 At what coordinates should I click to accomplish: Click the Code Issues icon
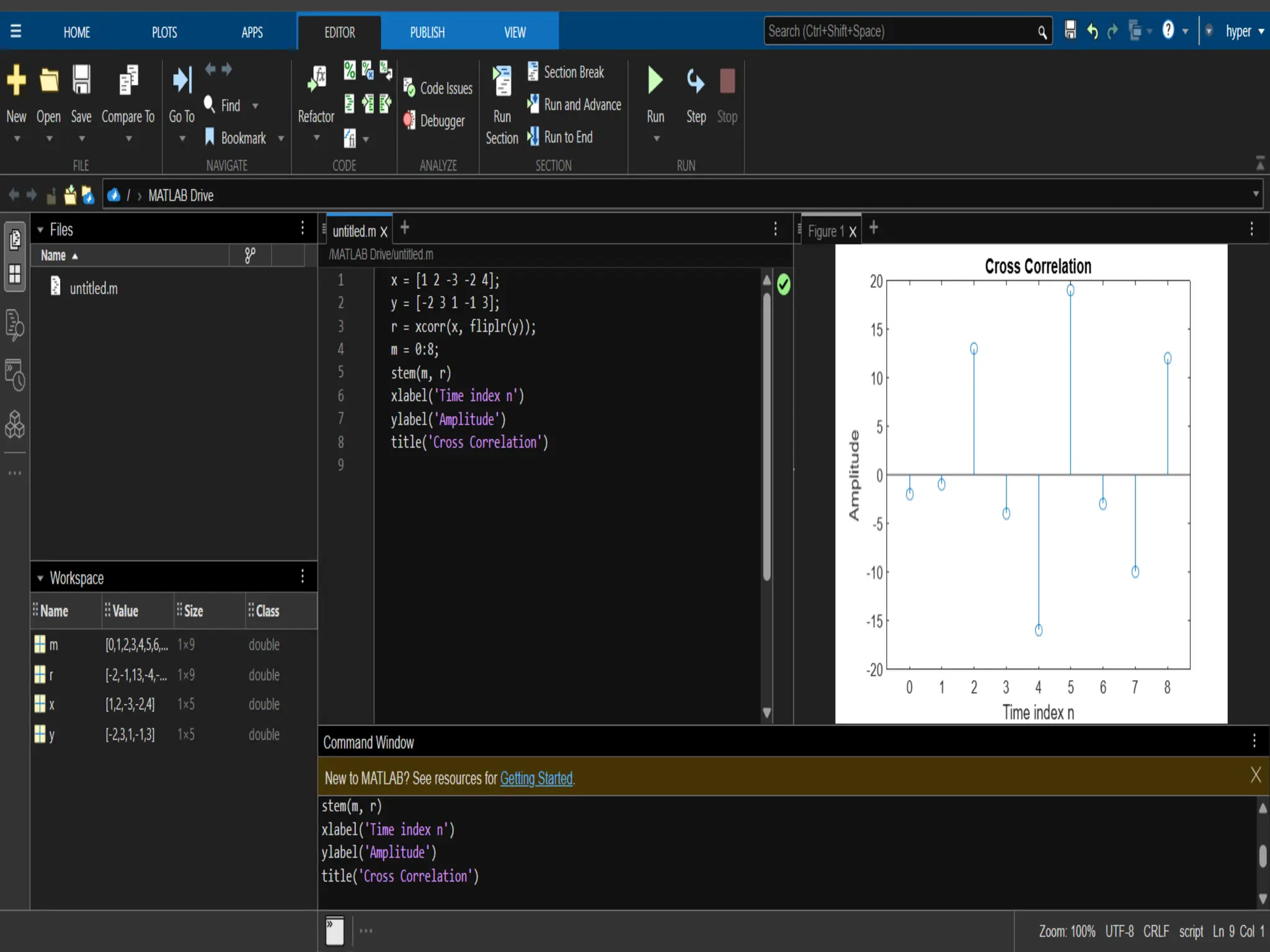(409, 87)
